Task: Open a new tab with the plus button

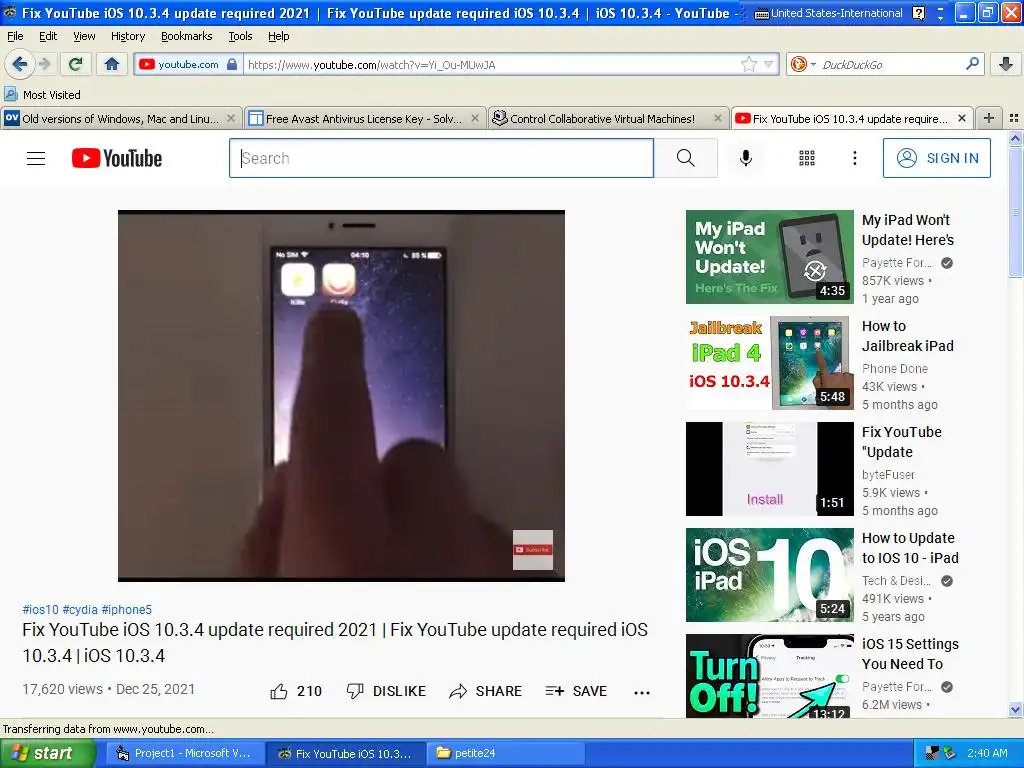Action: (989, 118)
